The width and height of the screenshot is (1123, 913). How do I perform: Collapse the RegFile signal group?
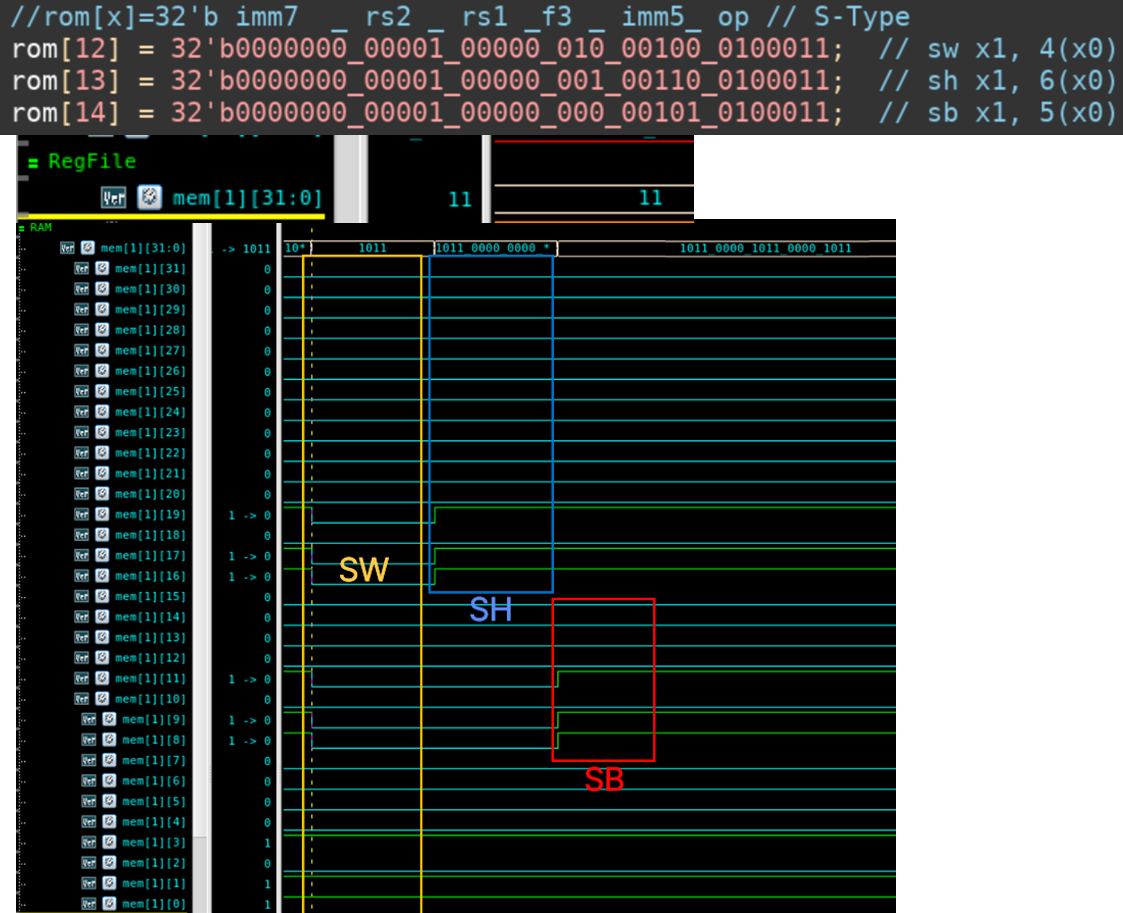32,162
